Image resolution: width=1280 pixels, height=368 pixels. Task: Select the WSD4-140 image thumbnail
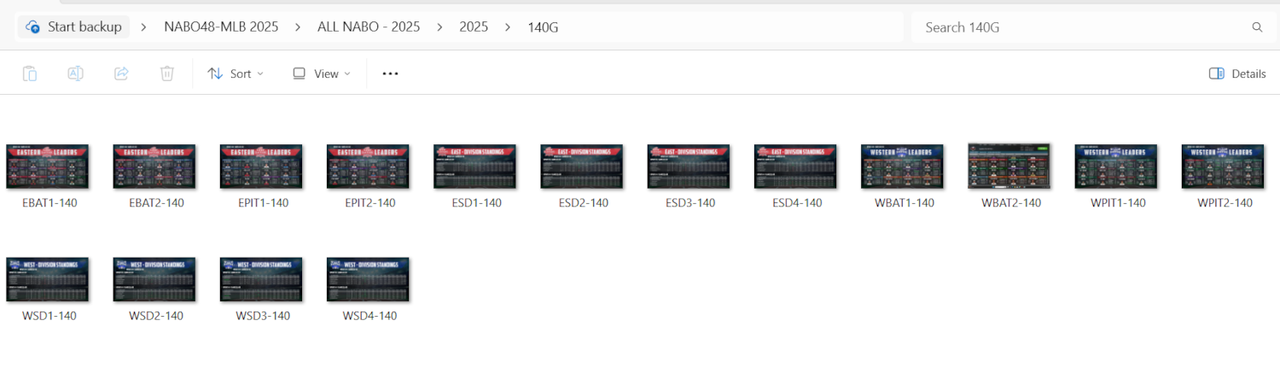(x=368, y=280)
